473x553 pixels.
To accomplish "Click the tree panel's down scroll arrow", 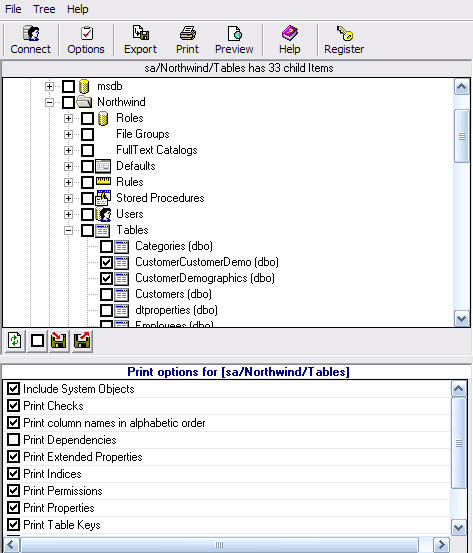I will (462, 318).
